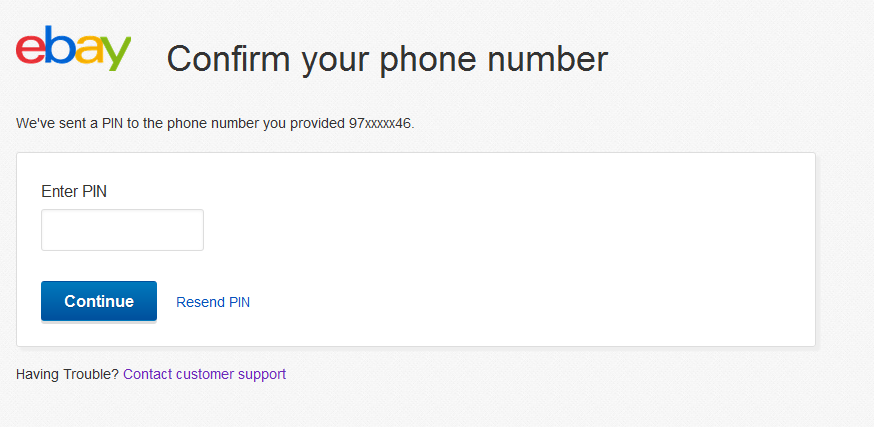The image size is (874, 427).
Task: Click the red "e" in the eBay logo
Action: 30,51
